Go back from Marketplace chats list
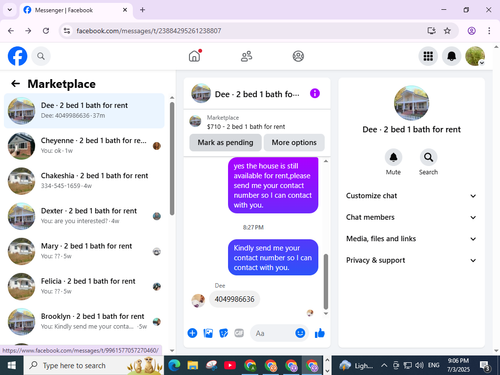Viewport: 500px width, 375px height. (x=16, y=84)
